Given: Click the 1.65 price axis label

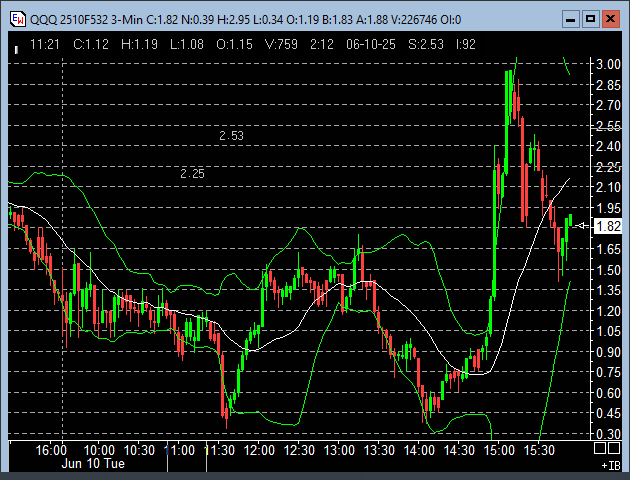Looking at the screenshot, I should 608,249.
